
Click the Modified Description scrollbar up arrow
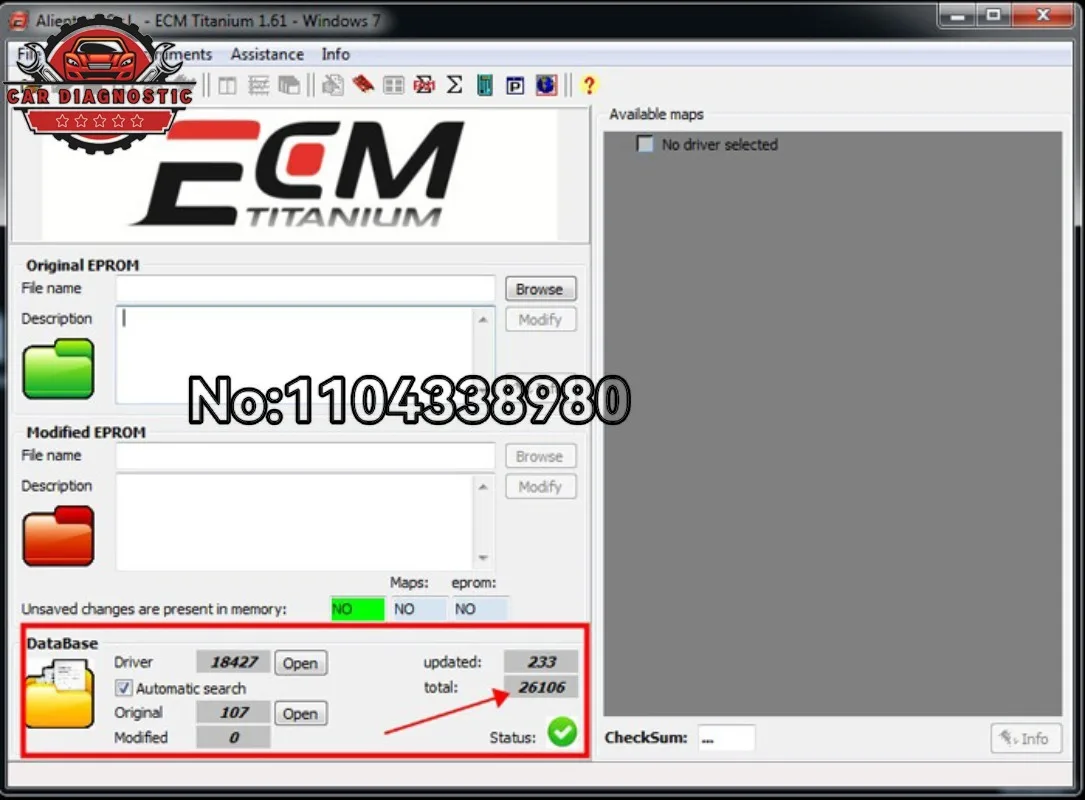point(483,487)
